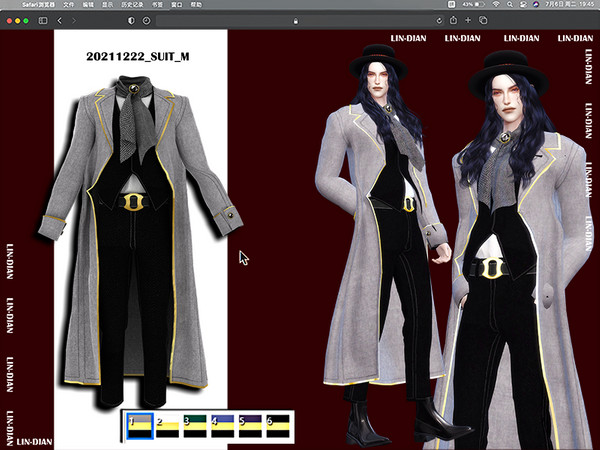Viewport: 600px width, 450px height.
Task: Open the Safari浏览器 app menu
Action: coord(38,5)
